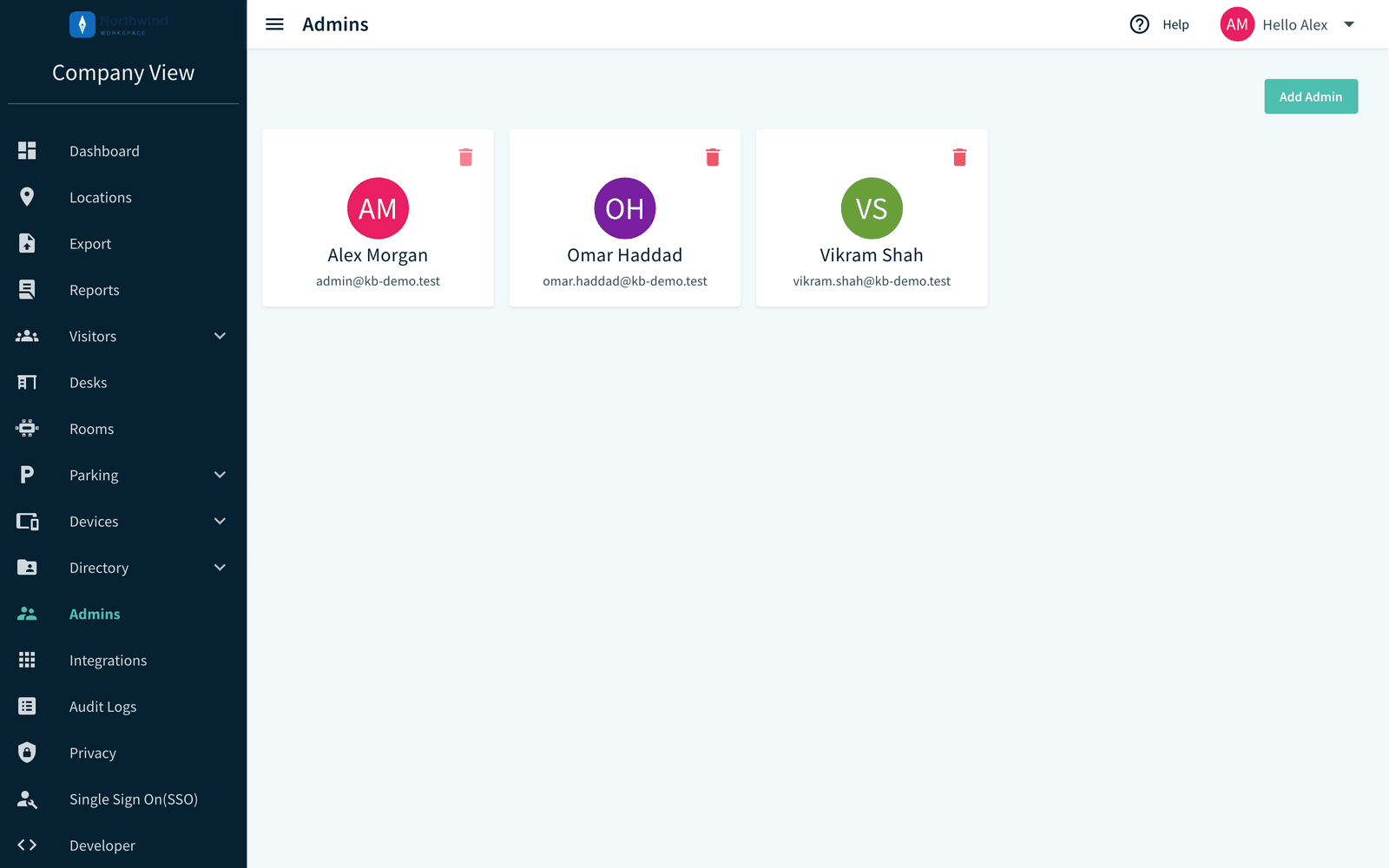Viewport: 1389px width, 868px height.
Task: Delete admin Omar Haddad via trash icon
Action: [x=713, y=157]
